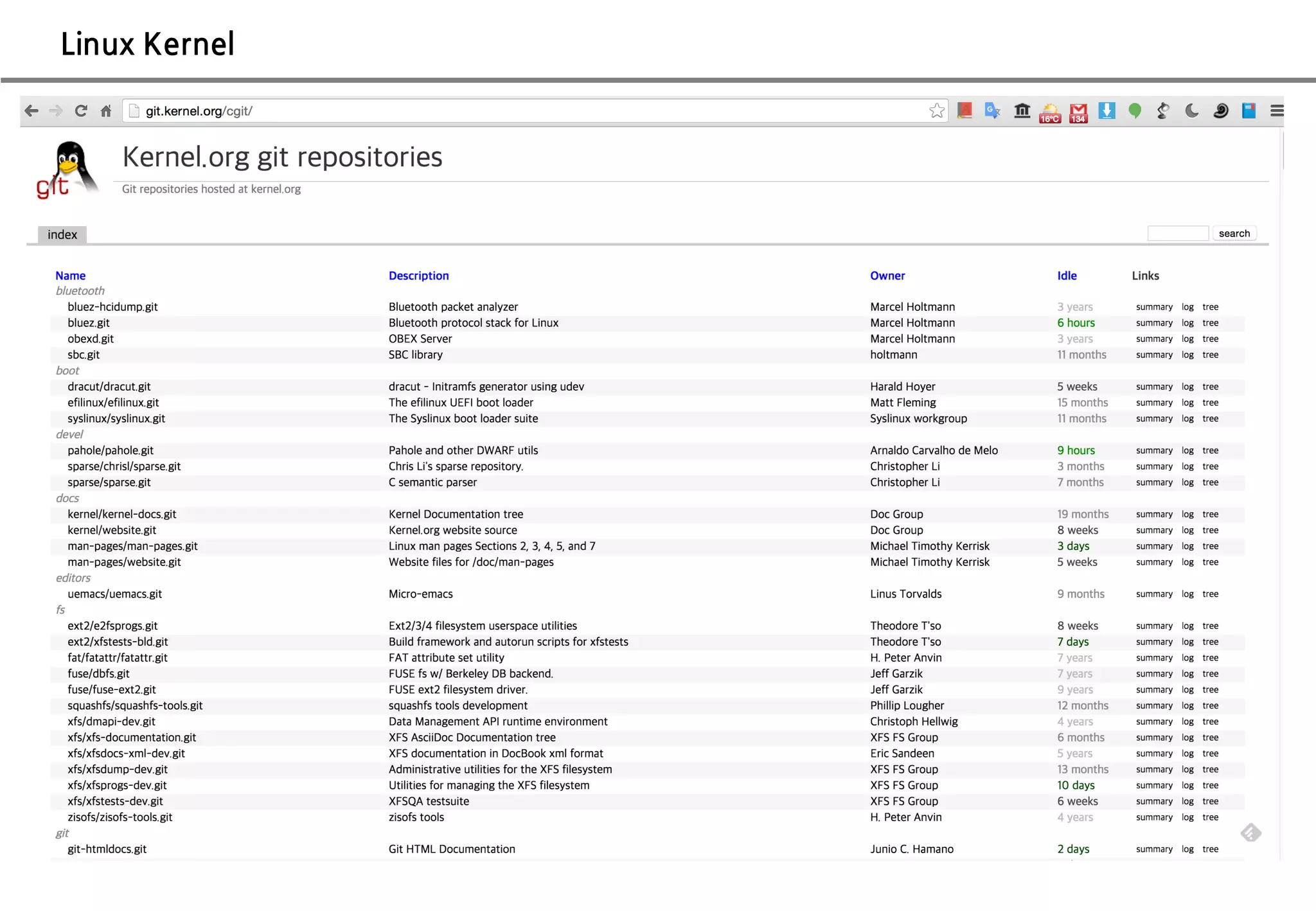1316x911 pixels.
Task: Sort repositories by the Name column
Action: 70,276
